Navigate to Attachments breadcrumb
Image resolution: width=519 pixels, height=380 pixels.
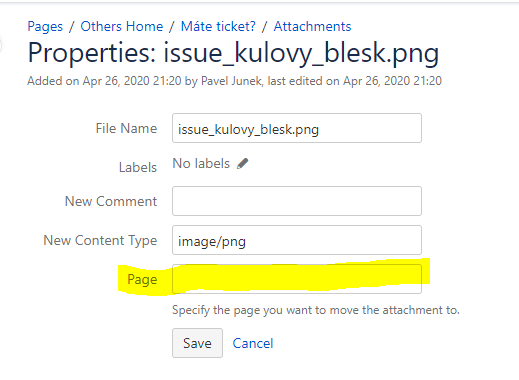pyautogui.click(x=312, y=26)
